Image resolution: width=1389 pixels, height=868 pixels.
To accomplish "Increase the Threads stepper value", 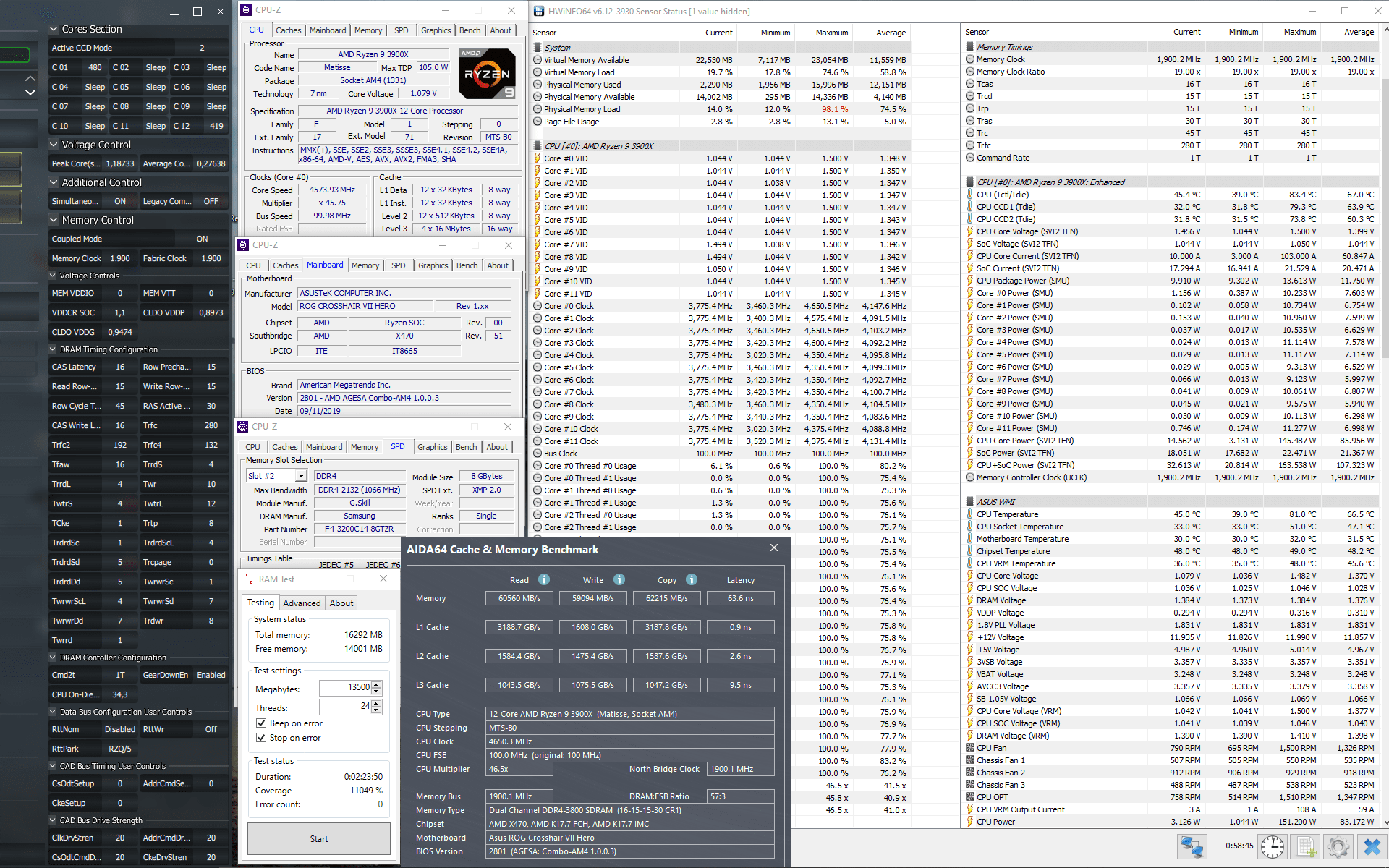I will pos(376,703).
